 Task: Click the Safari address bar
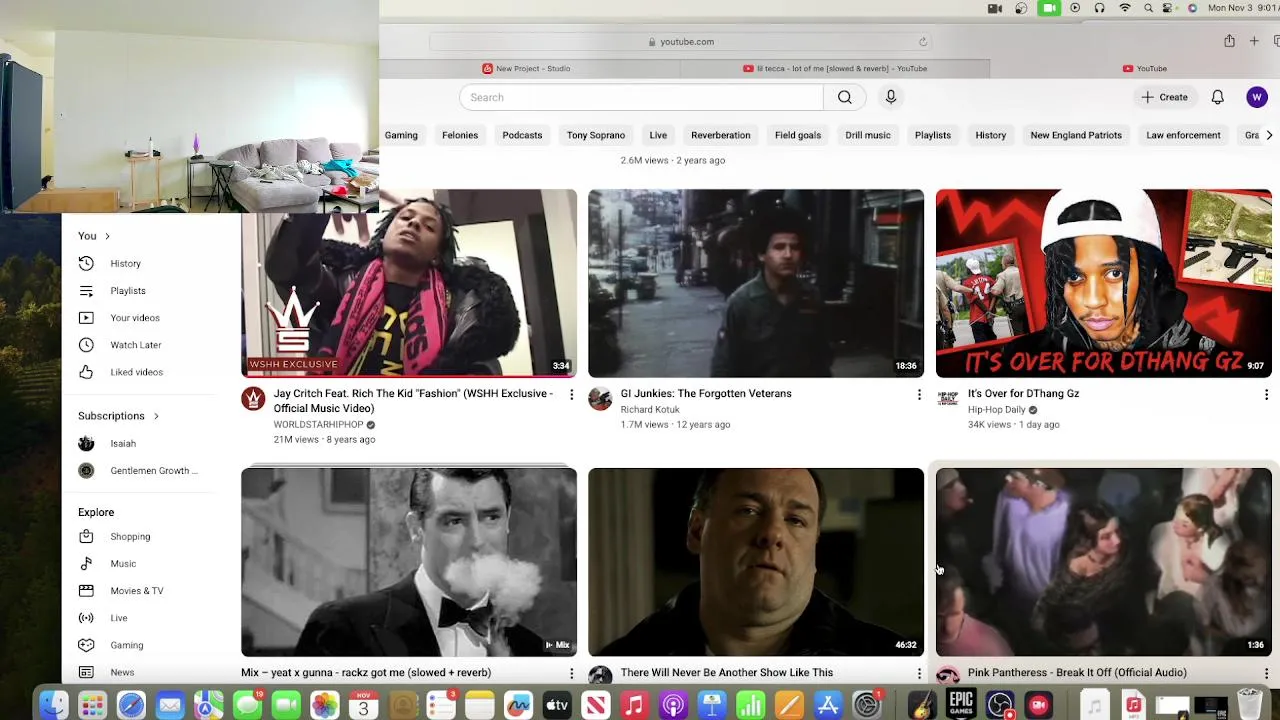point(680,41)
